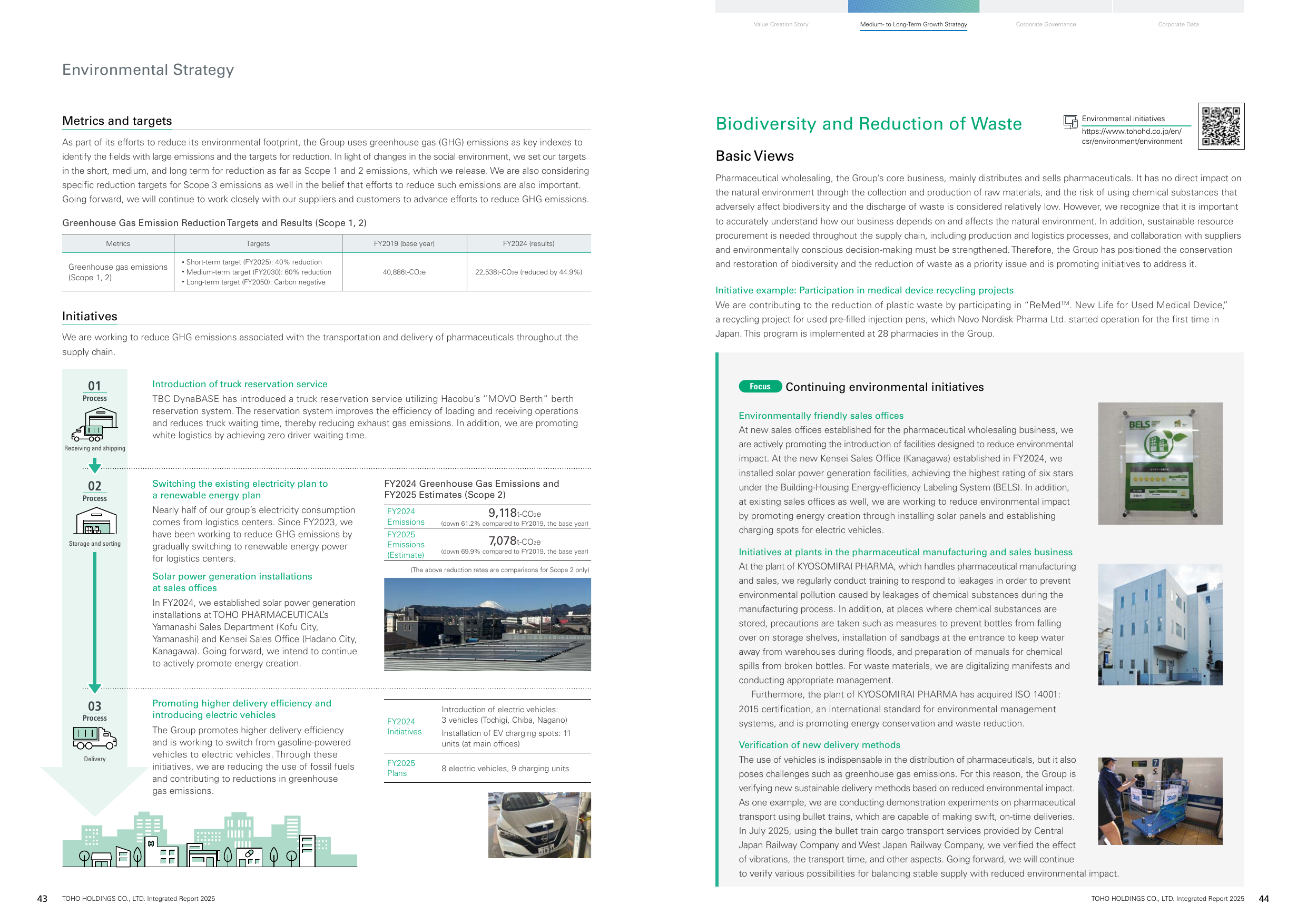Click the Environmental initiatives QR code

pyautogui.click(x=1221, y=126)
